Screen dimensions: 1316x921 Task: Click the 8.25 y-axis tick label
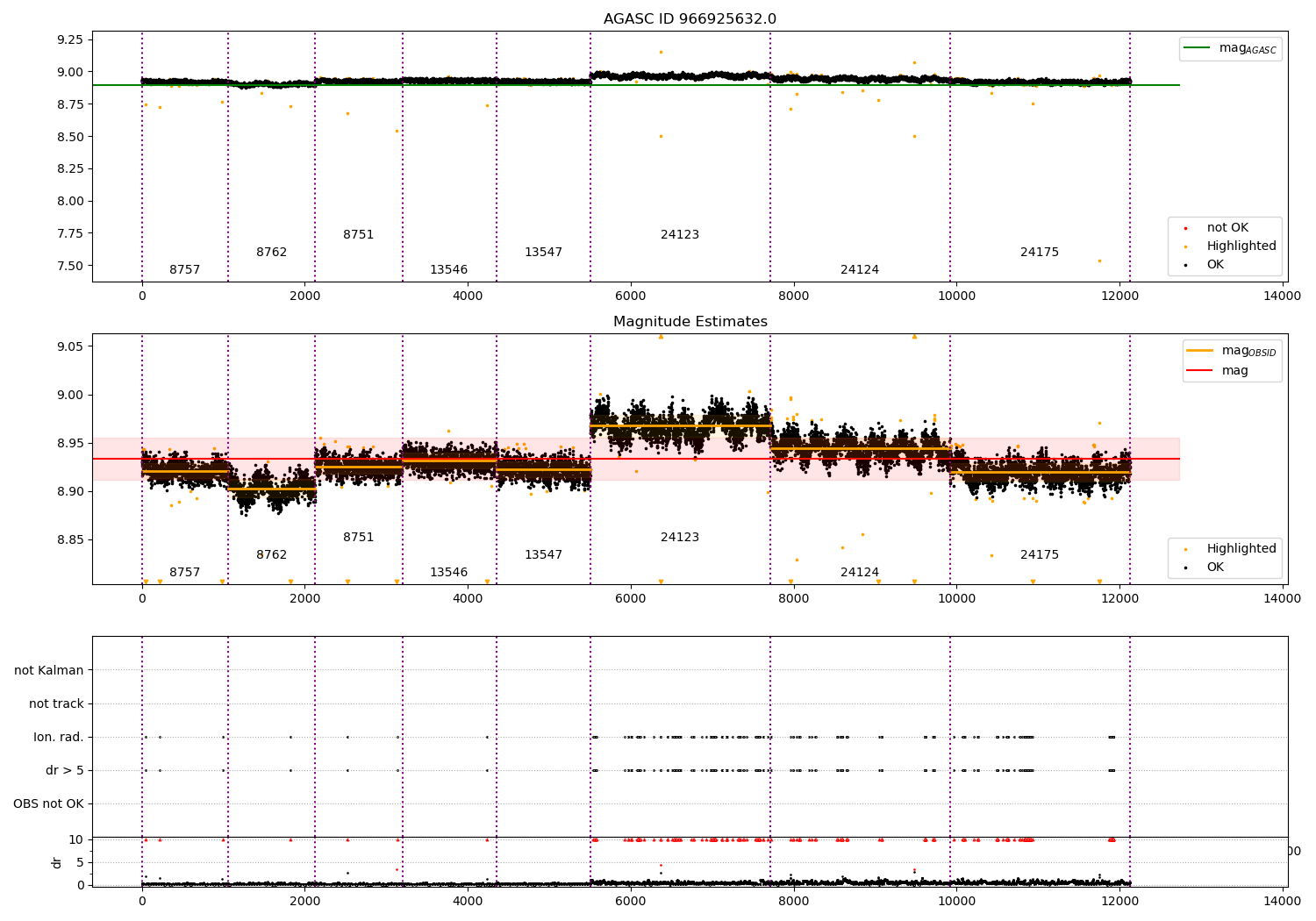pyautogui.click(x=70, y=168)
